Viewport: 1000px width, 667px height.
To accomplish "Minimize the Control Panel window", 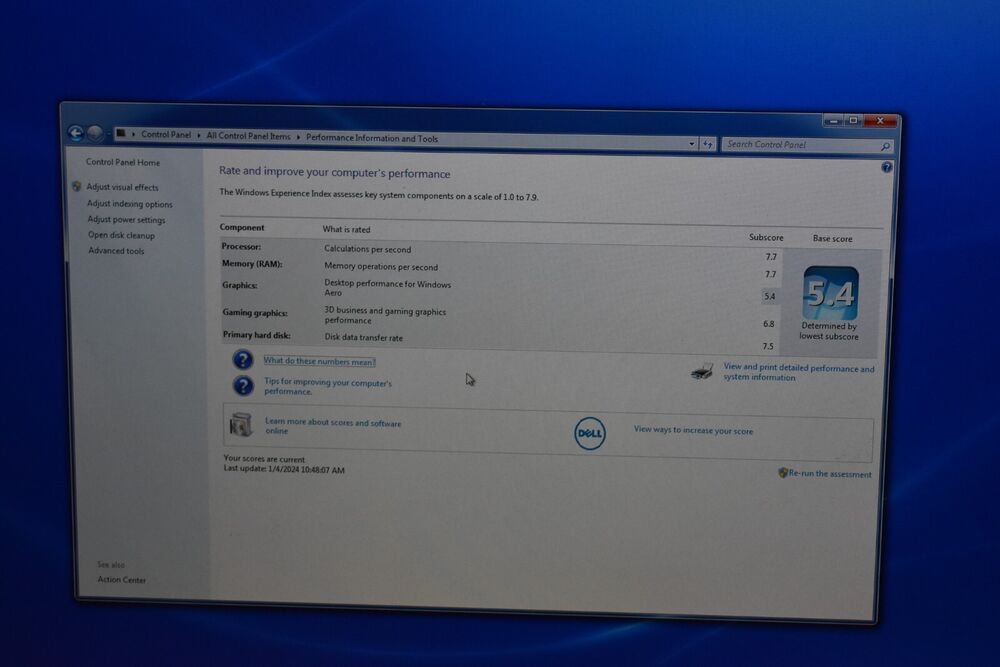I will point(833,120).
